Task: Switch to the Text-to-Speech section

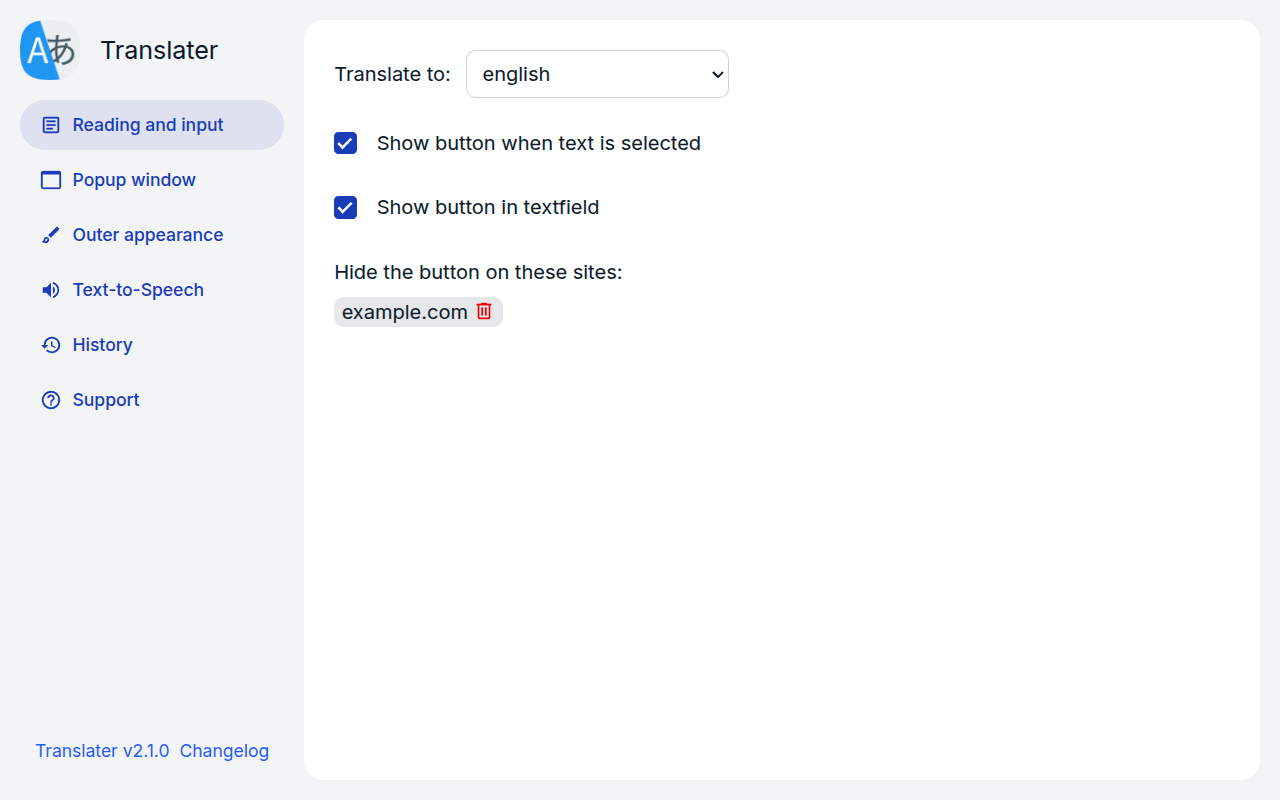Action: 138,290
